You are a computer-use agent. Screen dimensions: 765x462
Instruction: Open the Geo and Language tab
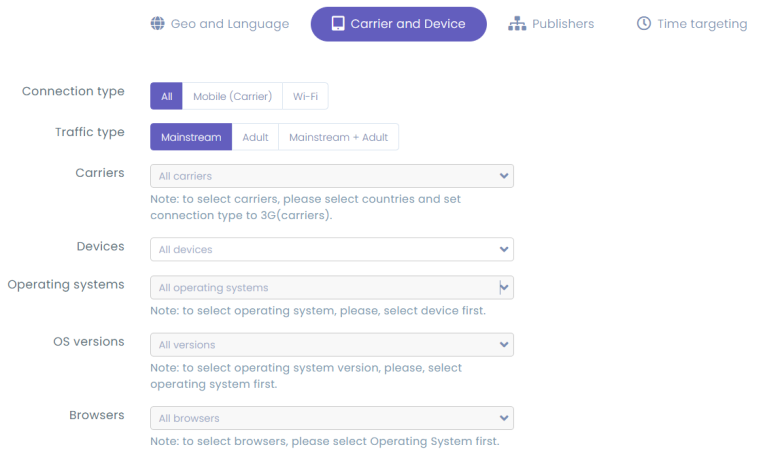click(x=220, y=24)
